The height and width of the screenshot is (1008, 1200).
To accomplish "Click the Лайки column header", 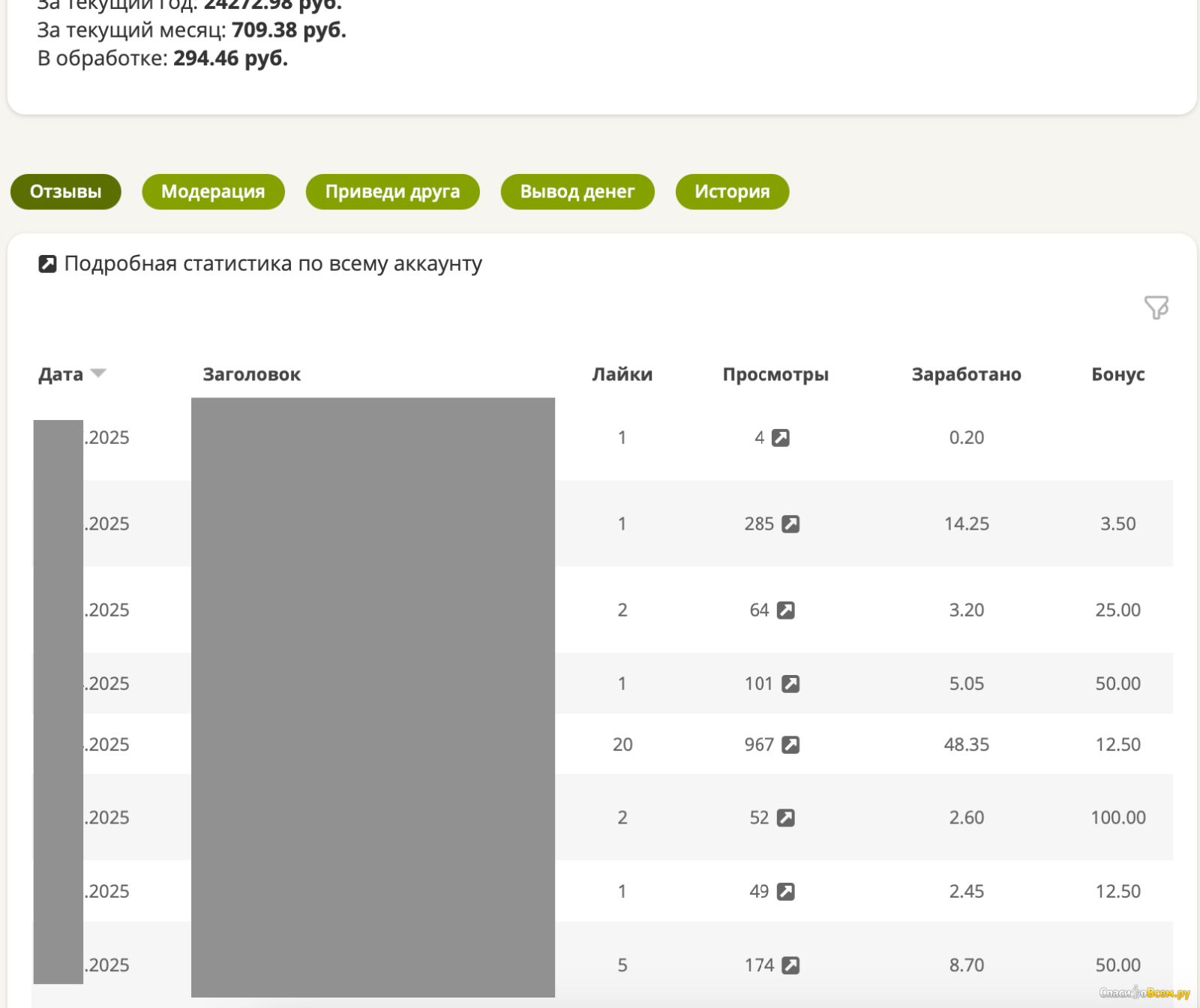I will [622, 374].
